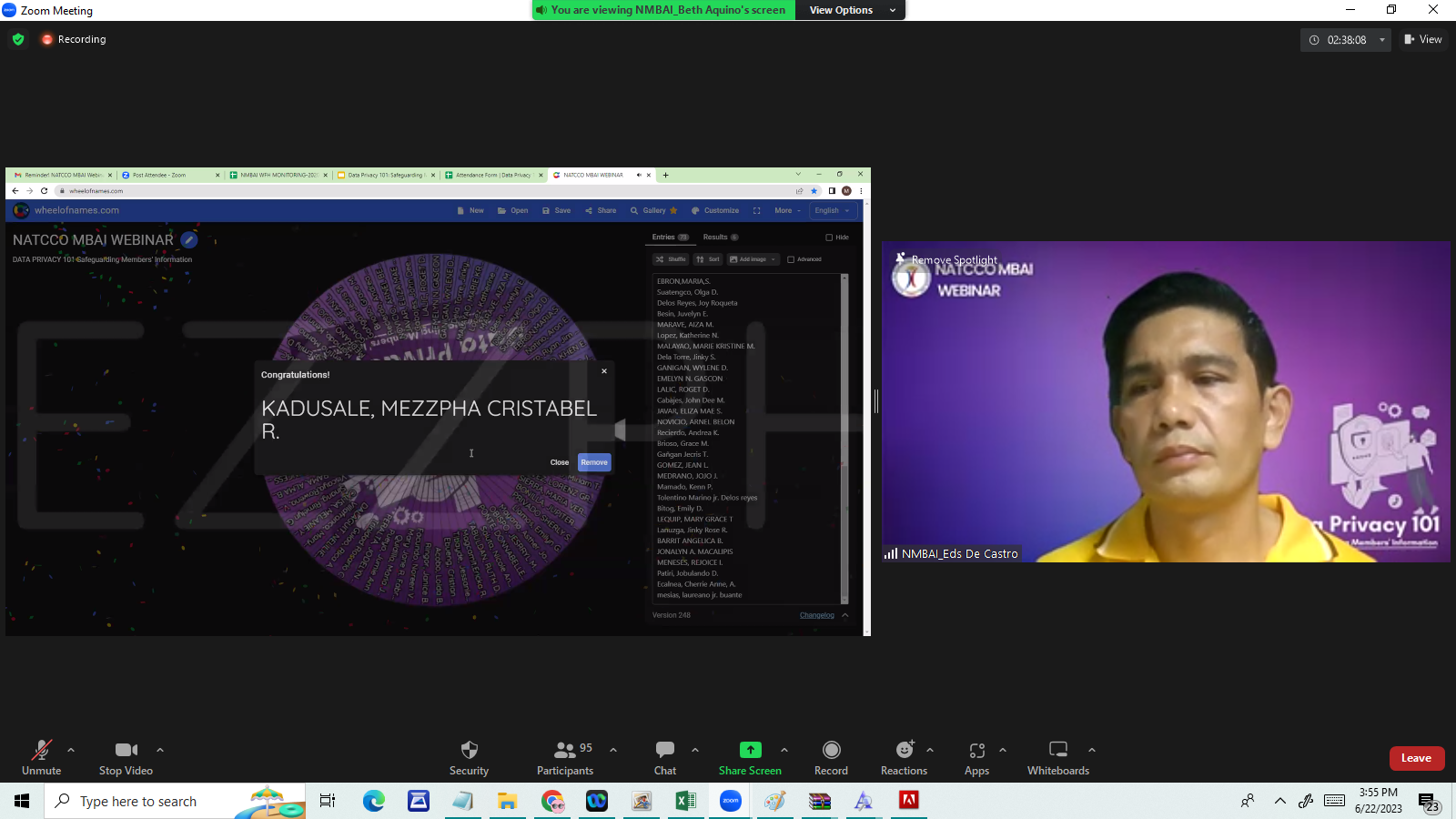Open a new browser tab with plus
The height and width of the screenshot is (819, 1456).
pyautogui.click(x=666, y=175)
